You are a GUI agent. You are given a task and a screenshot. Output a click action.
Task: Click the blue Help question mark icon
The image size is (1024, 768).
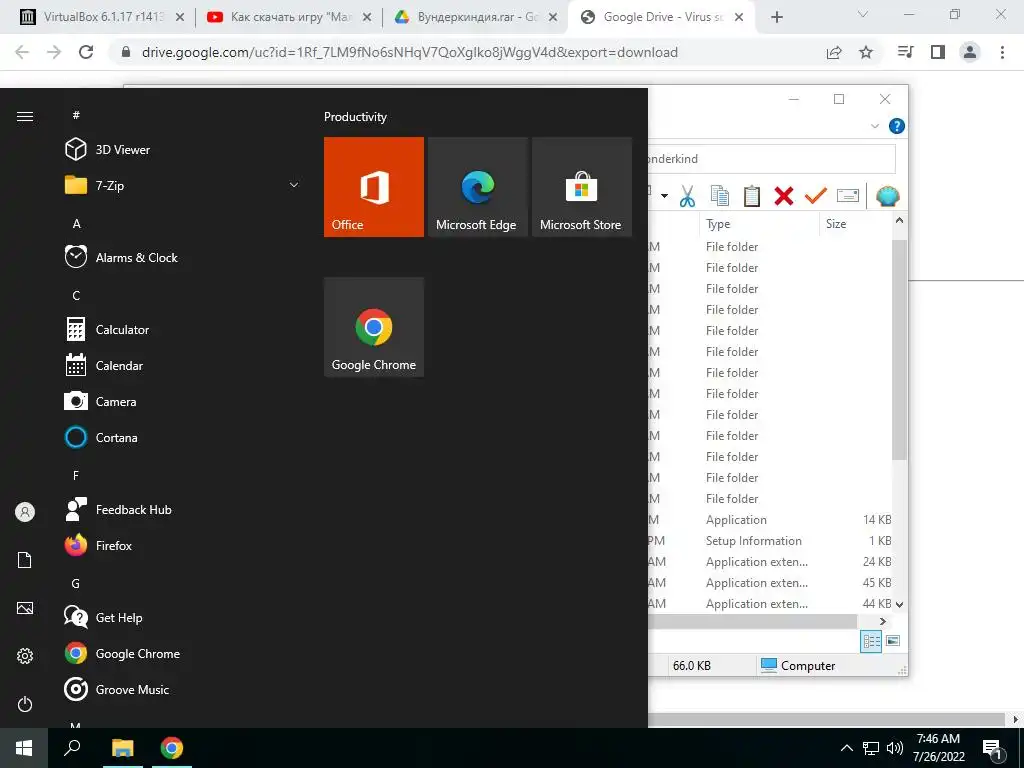pos(897,126)
